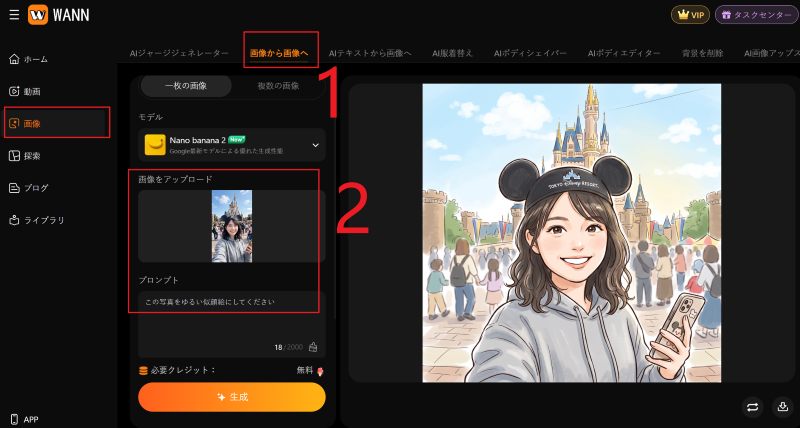Expand the Nano banana 2 model dropdown
Image resolution: width=800 pixels, height=428 pixels.
pos(232,145)
